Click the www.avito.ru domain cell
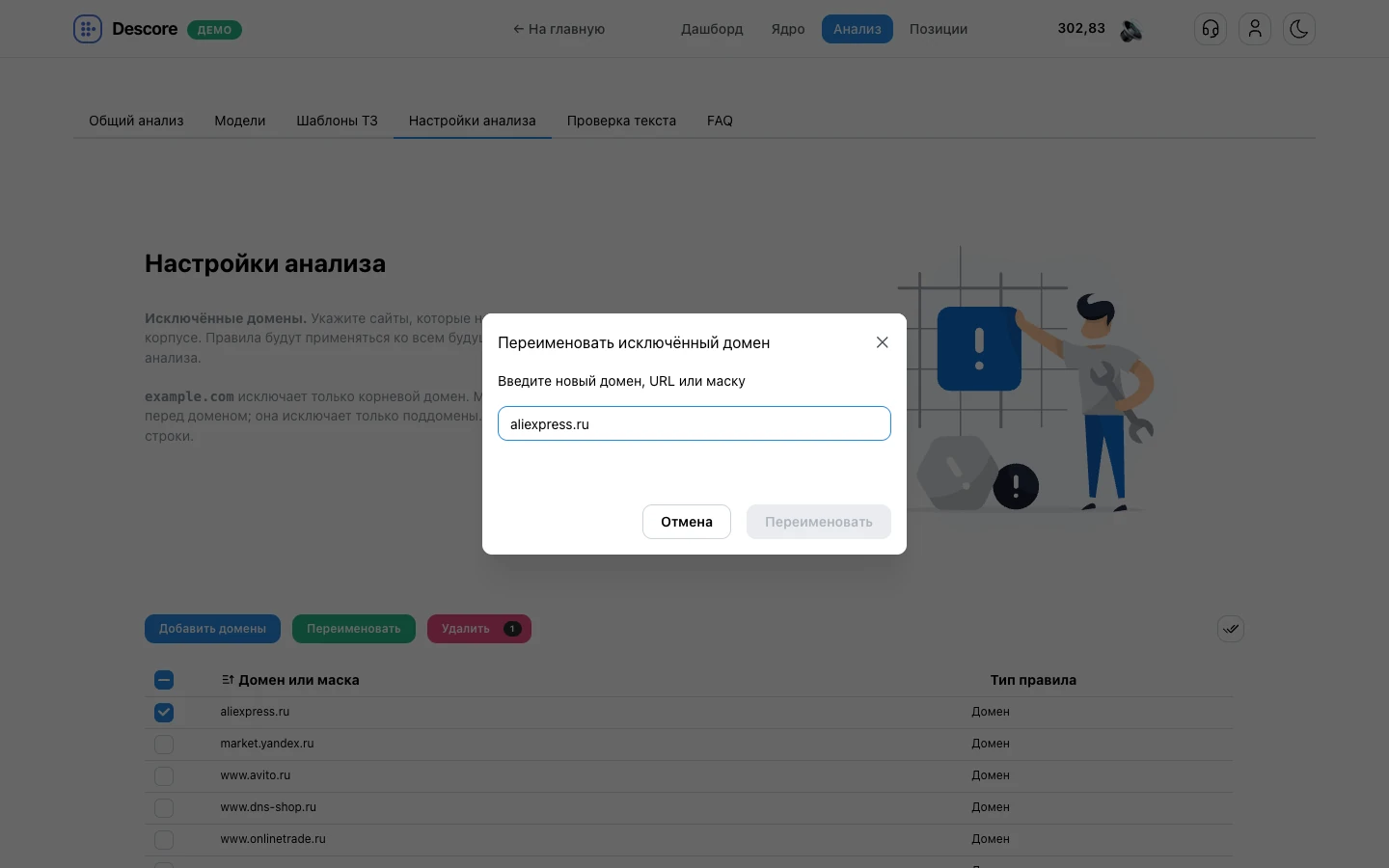Viewport: 1389px width, 868px height. (x=256, y=775)
